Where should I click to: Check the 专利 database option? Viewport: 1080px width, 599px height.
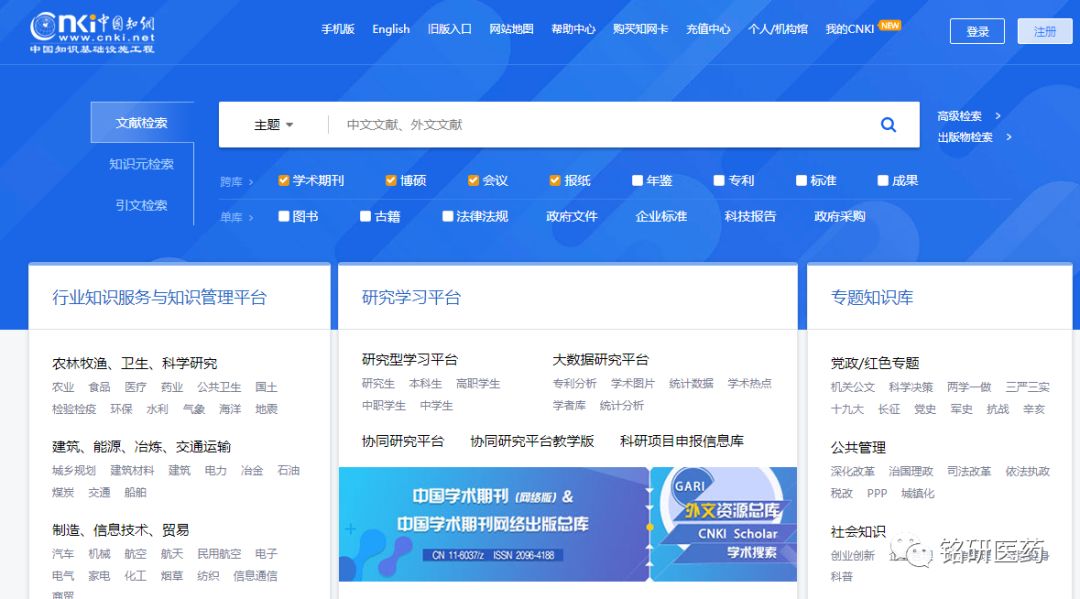pos(719,181)
